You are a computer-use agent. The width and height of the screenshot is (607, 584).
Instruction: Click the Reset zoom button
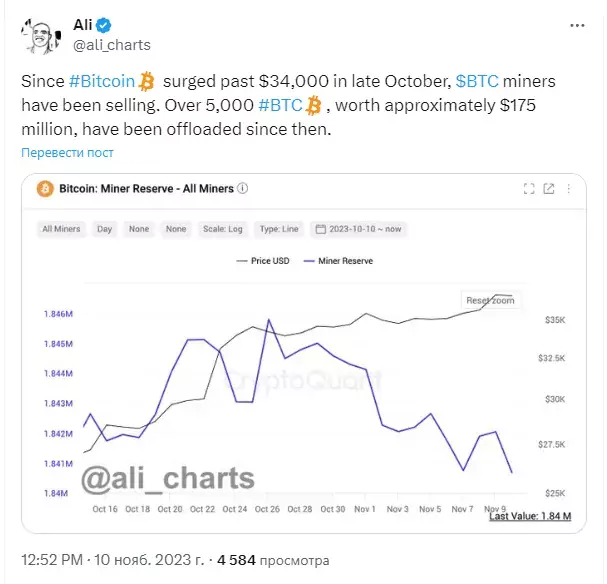[490, 300]
